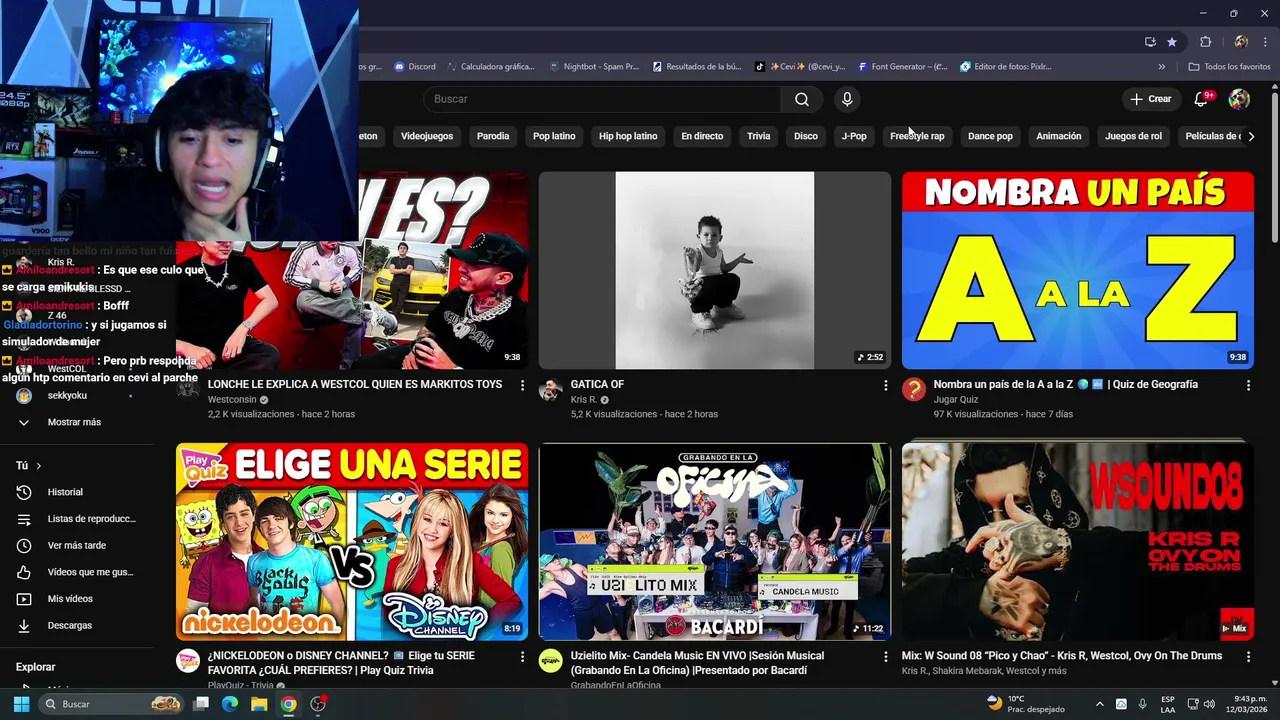Viewport: 1280px width, 720px height.
Task: Open Todos los favoritos folder
Action: coord(1229,67)
